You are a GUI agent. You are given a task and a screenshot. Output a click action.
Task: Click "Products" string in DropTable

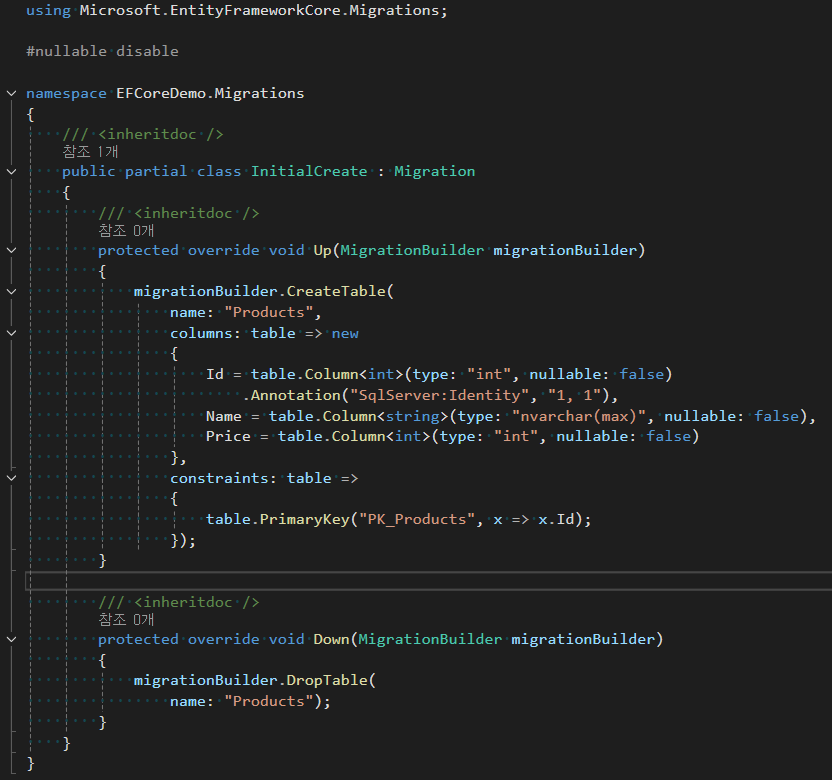(268, 701)
